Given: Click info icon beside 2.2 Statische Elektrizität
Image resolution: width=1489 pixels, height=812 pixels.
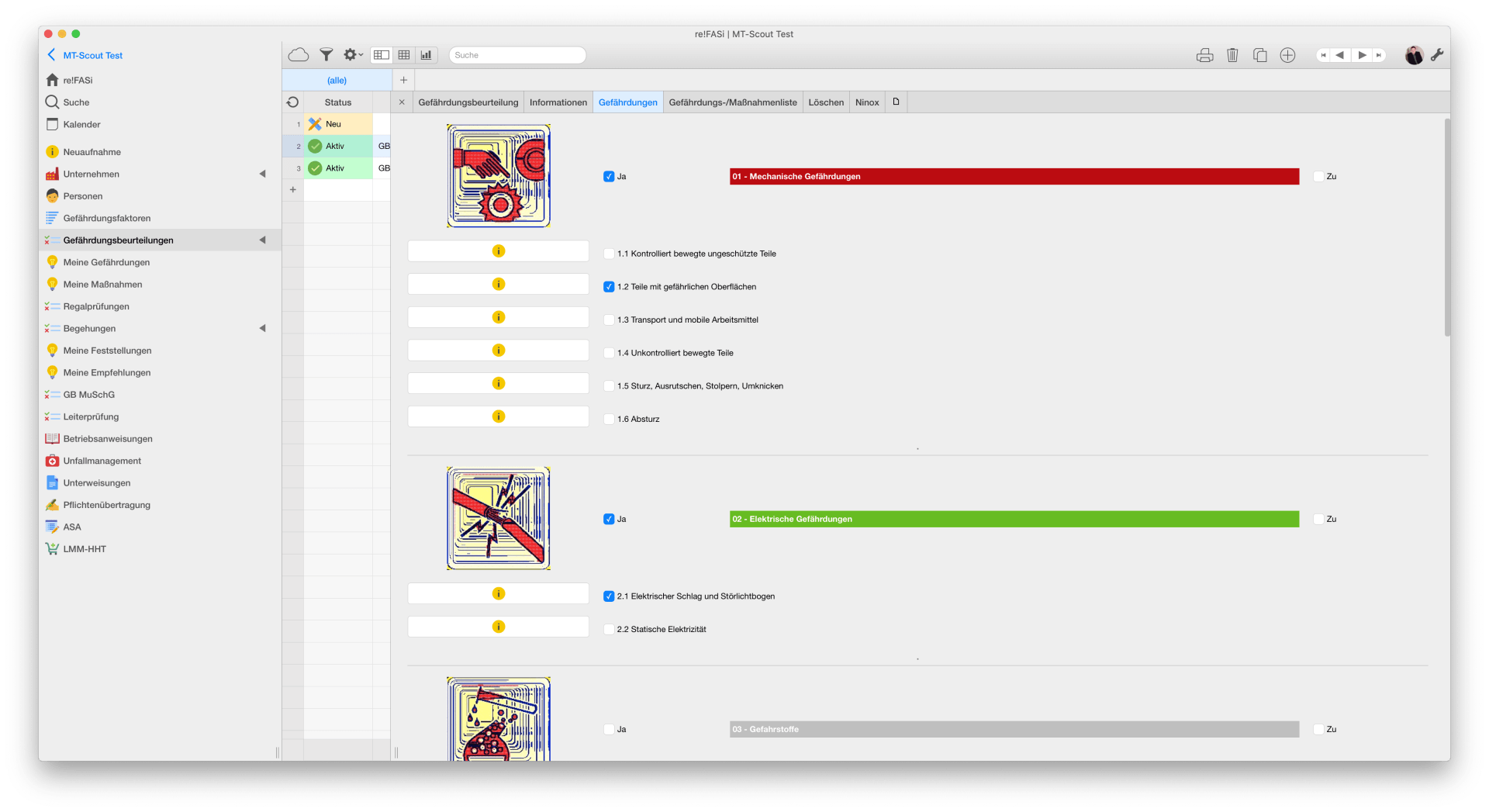Looking at the screenshot, I should click(499, 627).
